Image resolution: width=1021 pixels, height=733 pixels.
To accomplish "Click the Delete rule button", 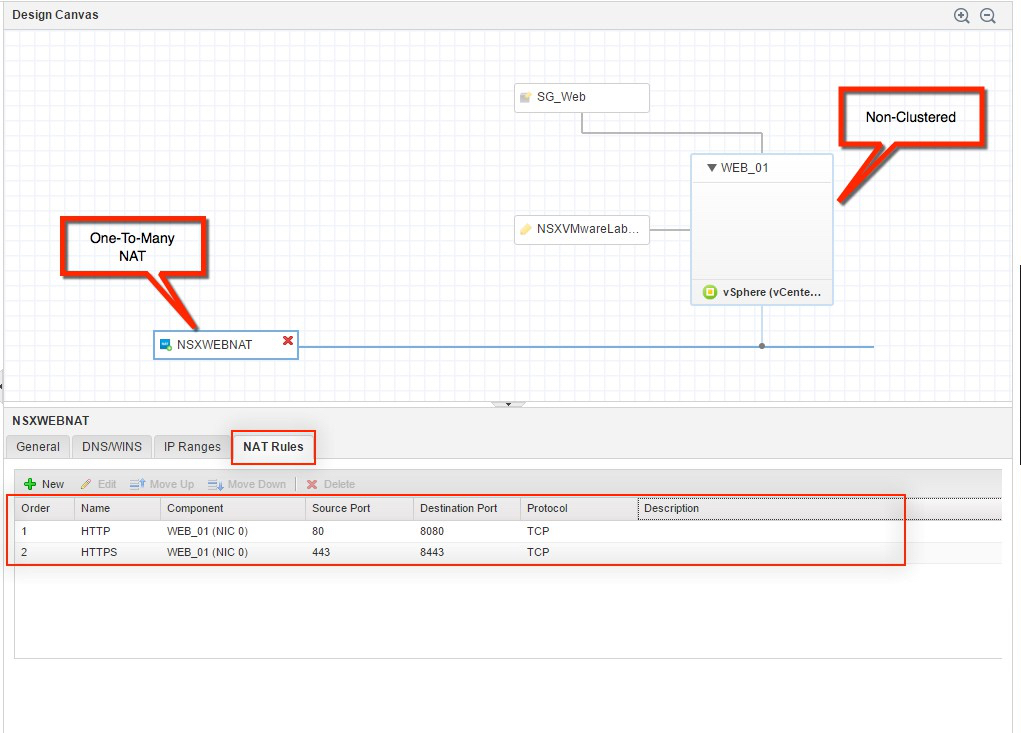I will (x=331, y=484).
